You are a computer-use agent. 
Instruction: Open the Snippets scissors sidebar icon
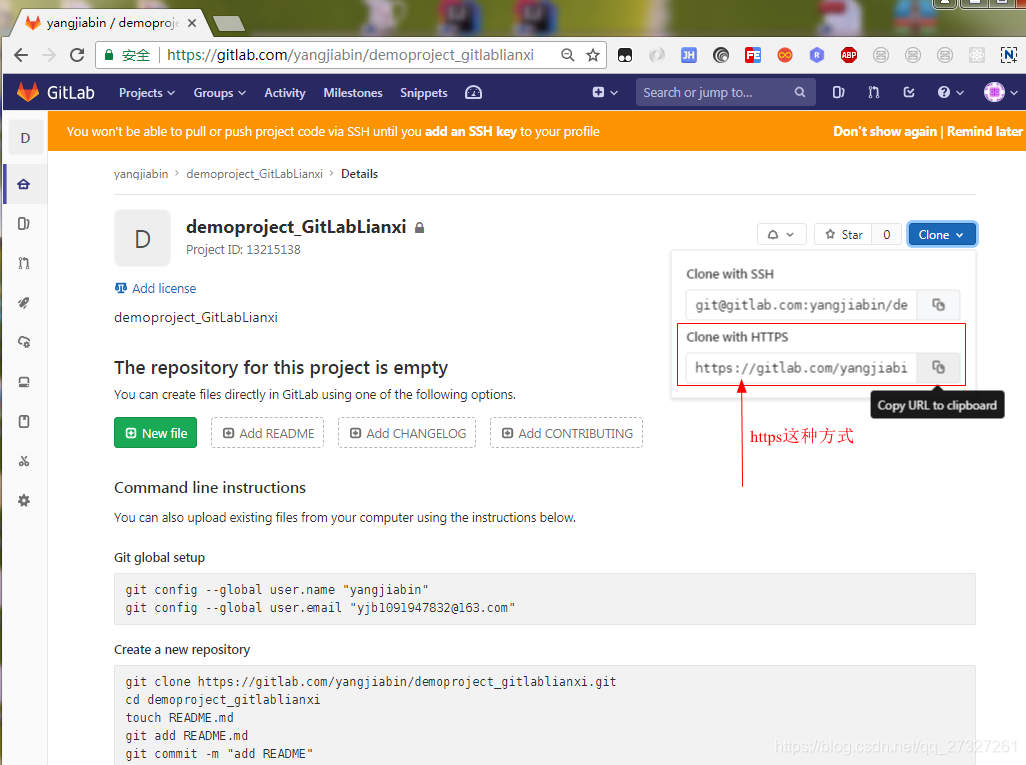click(x=24, y=461)
